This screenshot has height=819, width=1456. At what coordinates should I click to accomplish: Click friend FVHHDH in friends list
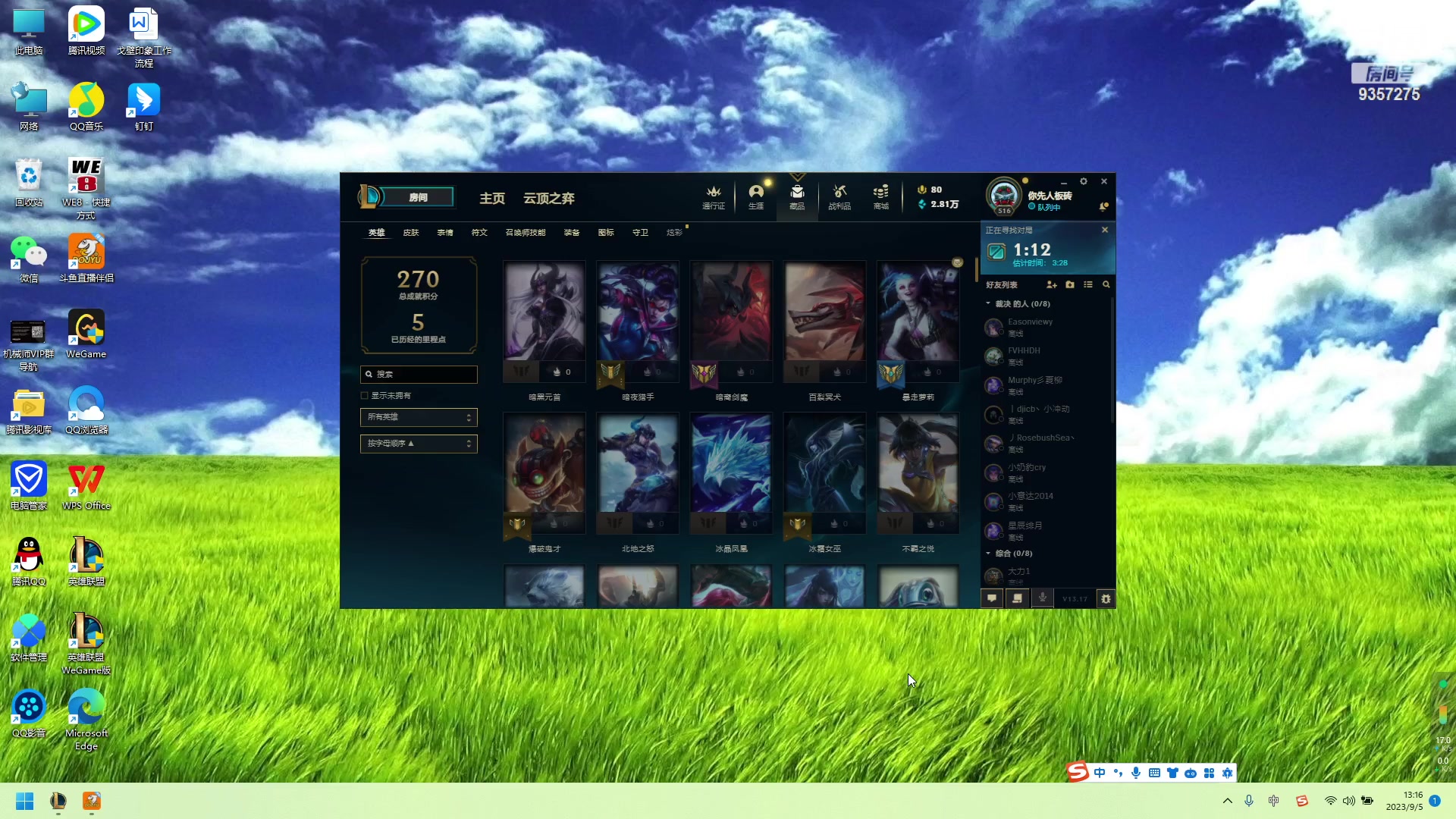(x=1045, y=356)
